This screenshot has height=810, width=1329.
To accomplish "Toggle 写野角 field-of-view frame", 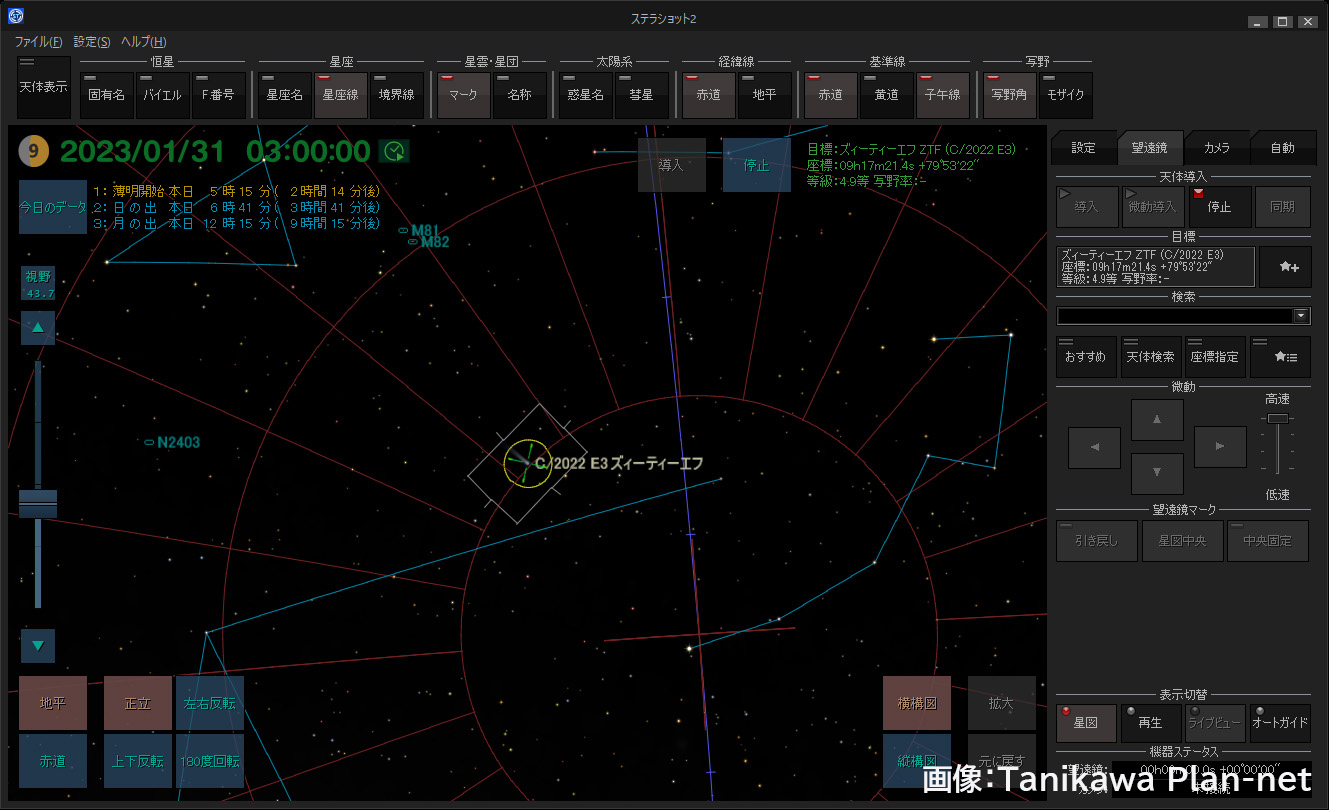I will pos(1008,95).
